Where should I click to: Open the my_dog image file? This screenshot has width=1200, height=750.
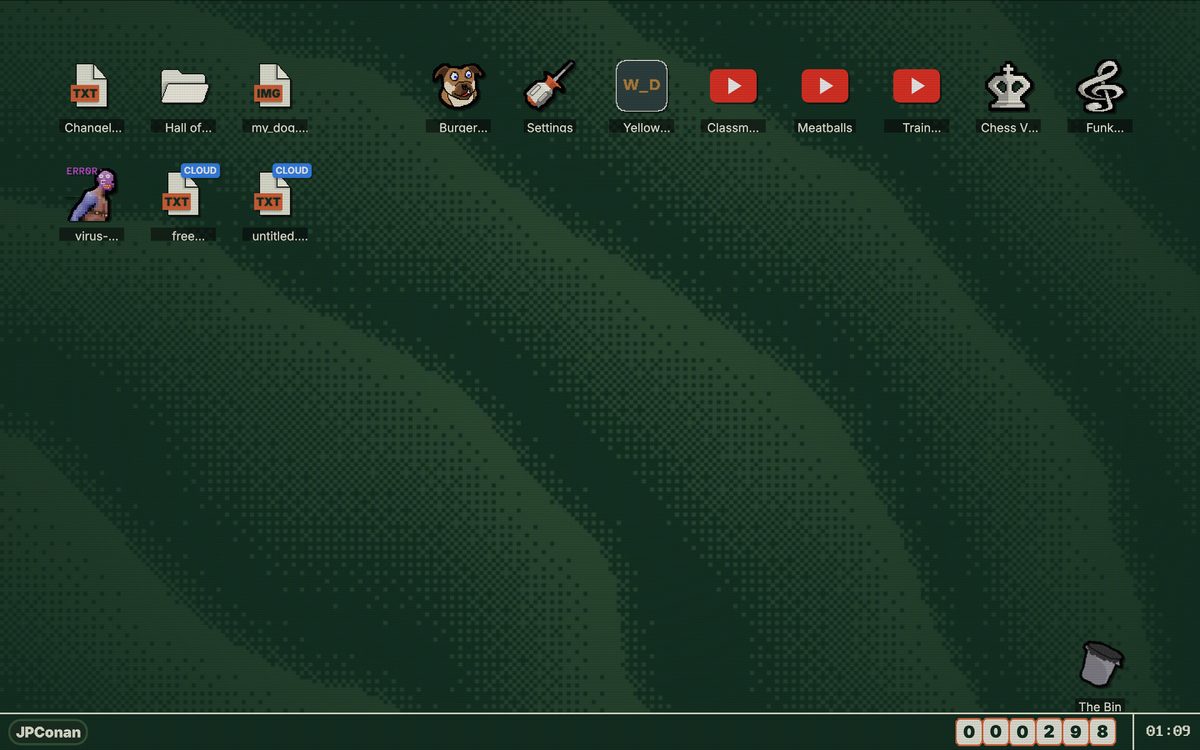274,88
